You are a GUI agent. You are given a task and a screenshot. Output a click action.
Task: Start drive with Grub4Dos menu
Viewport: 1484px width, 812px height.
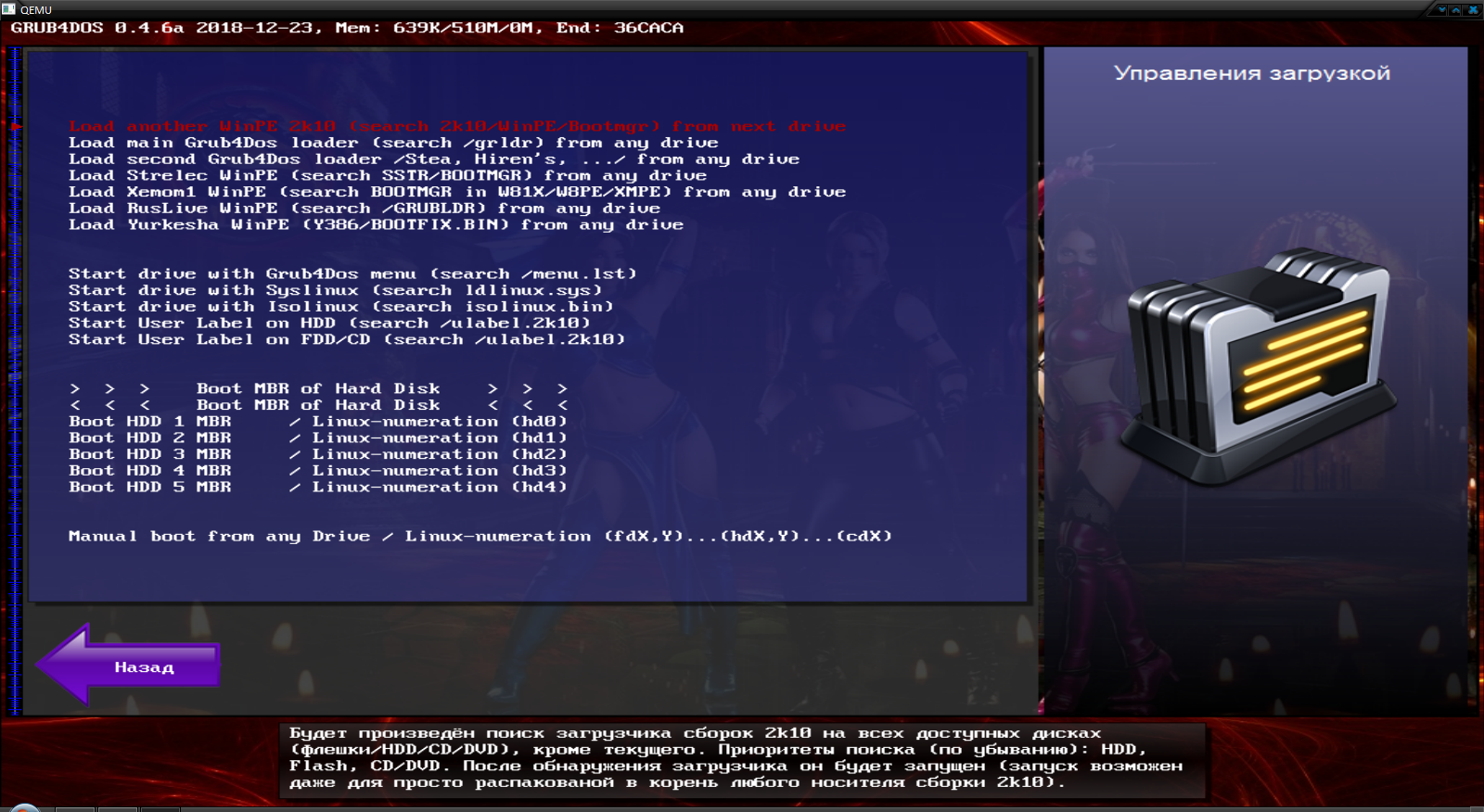tap(352, 274)
